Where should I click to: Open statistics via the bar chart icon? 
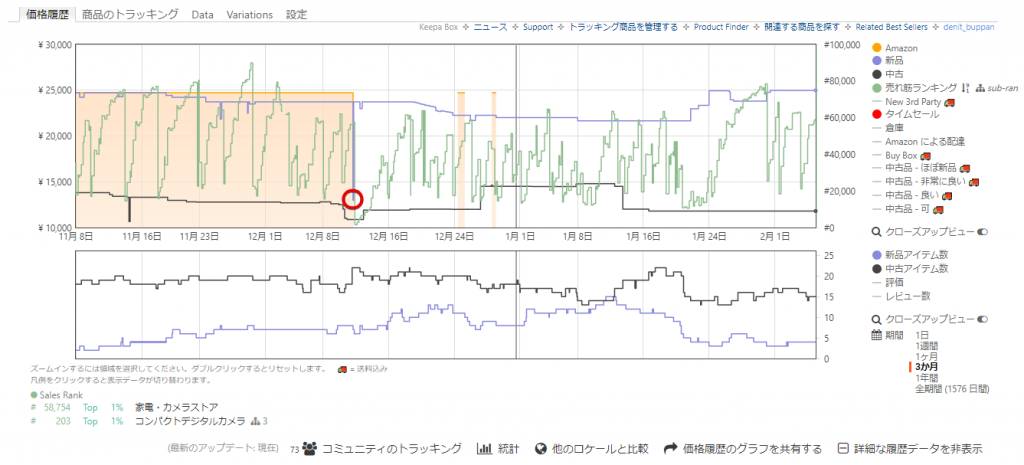pyautogui.click(x=485, y=449)
